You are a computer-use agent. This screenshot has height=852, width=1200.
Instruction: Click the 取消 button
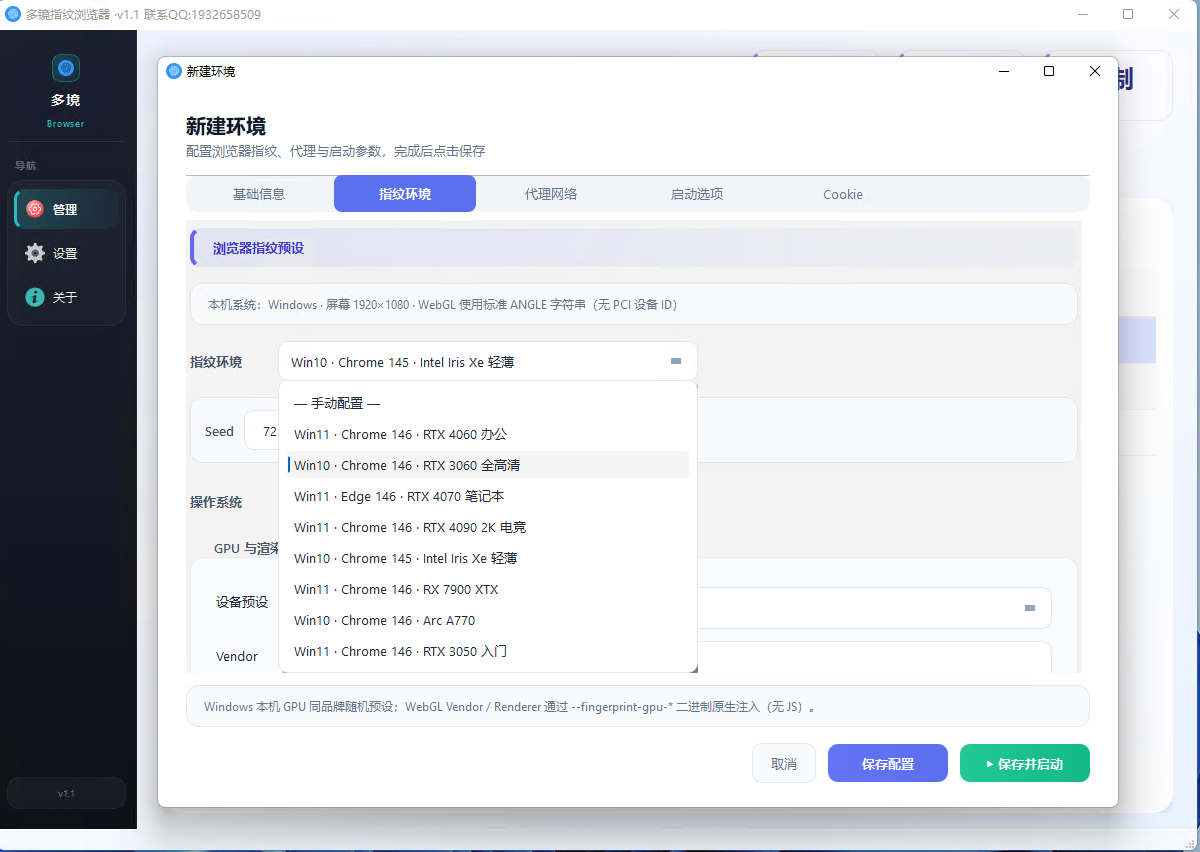click(784, 763)
